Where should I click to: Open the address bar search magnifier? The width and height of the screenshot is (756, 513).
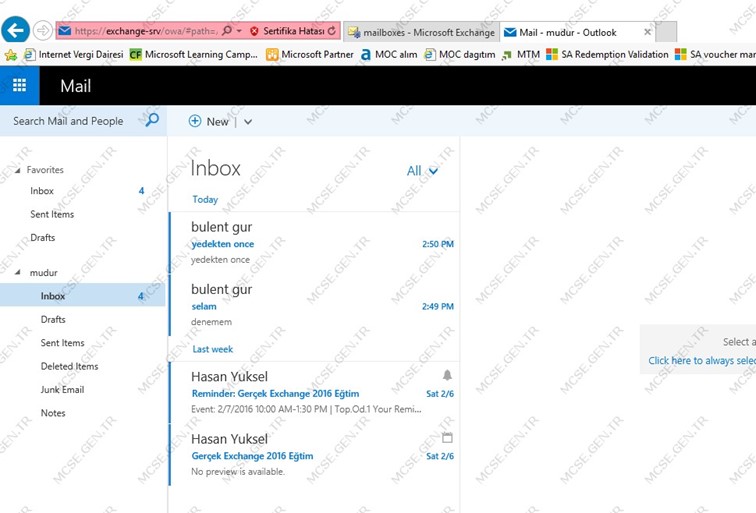[227, 31]
